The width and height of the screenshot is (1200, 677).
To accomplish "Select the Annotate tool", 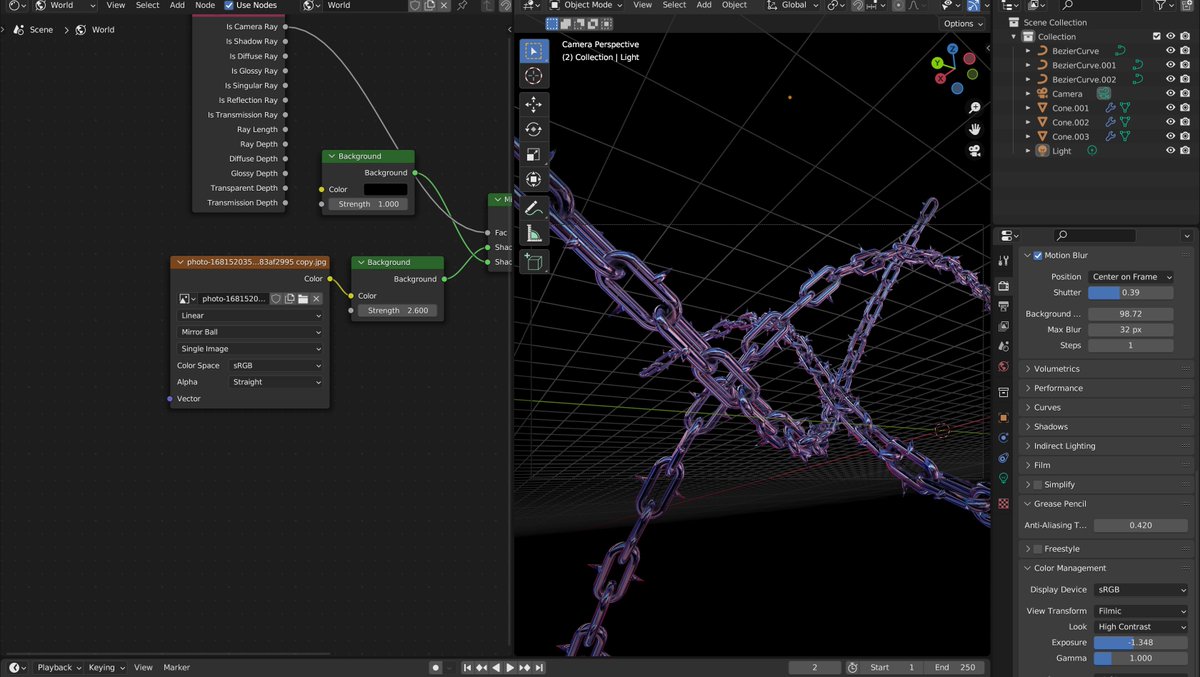I will pos(533,208).
